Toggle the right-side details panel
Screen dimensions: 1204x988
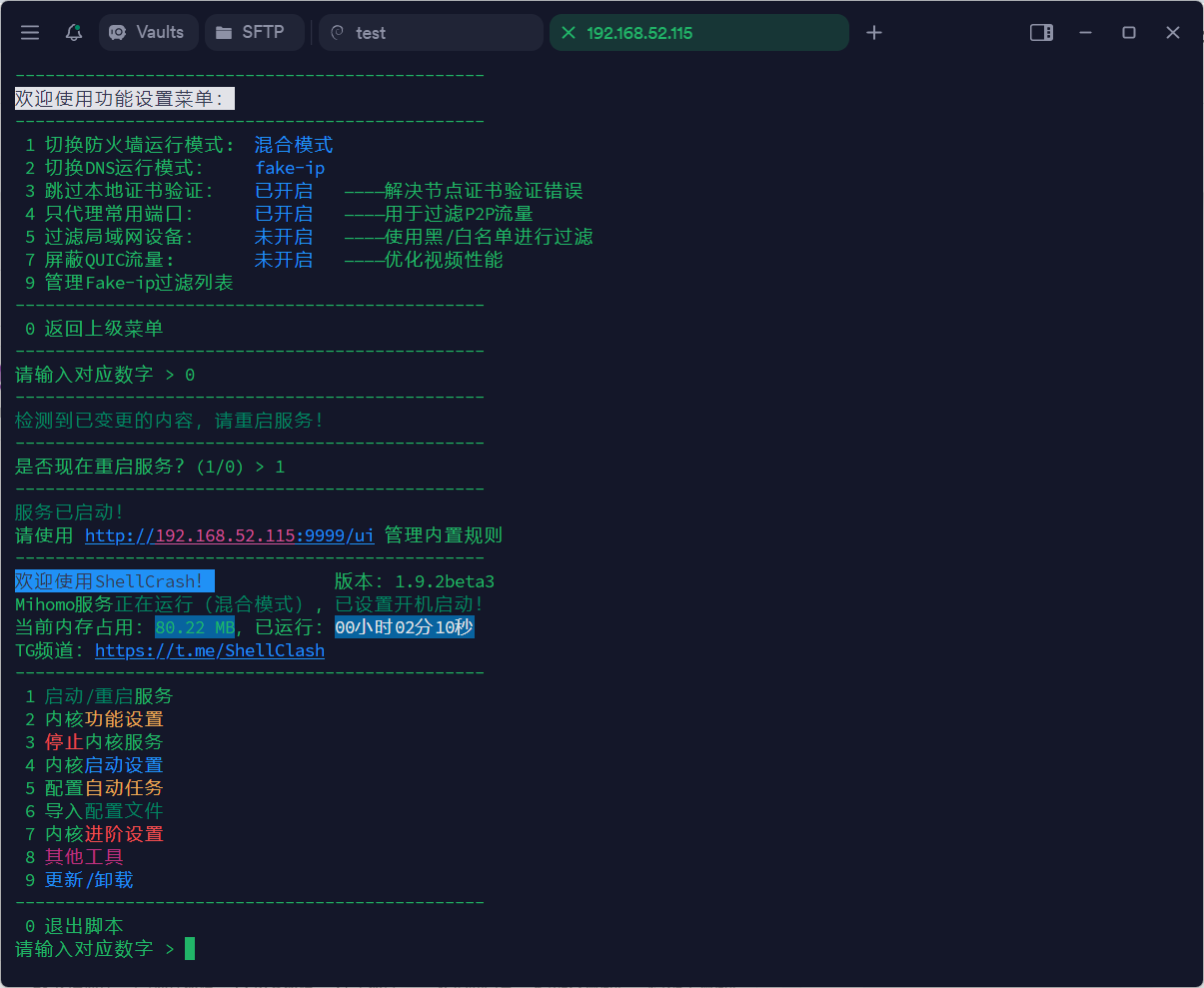click(x=1040, y=32)
